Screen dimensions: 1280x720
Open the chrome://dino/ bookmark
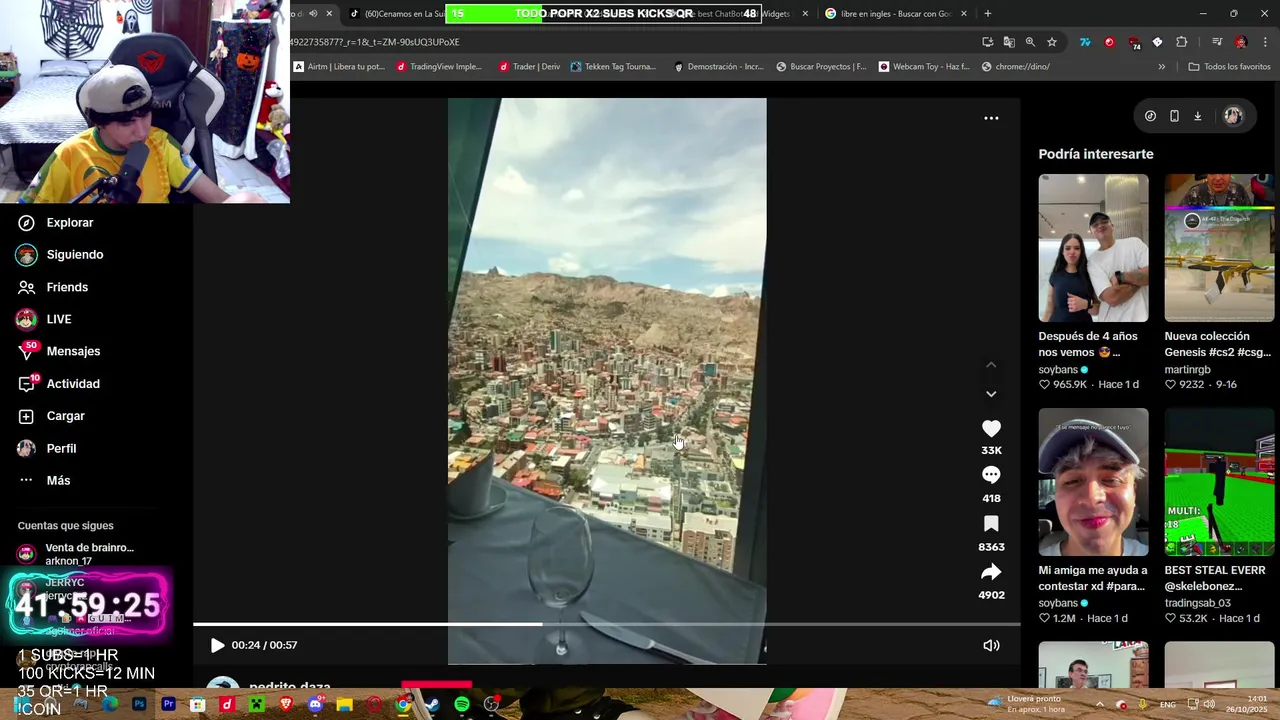[1016, 67]
